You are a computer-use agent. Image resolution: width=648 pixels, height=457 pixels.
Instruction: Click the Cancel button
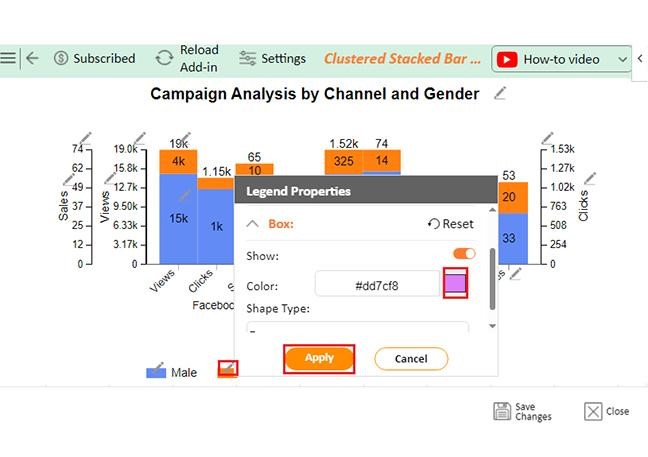click(411, 359)
